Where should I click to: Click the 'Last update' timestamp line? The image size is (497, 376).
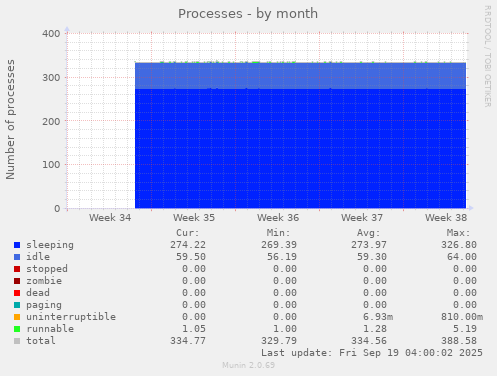[x=372, y=353]
